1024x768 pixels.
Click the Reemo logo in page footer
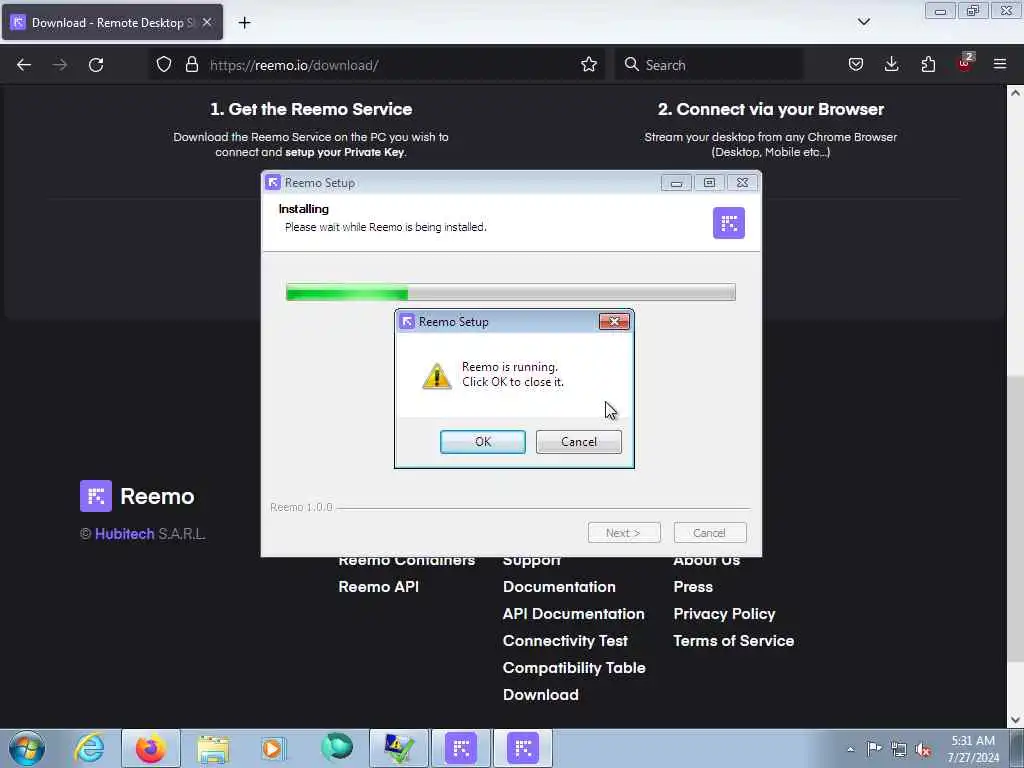point(137,496)
